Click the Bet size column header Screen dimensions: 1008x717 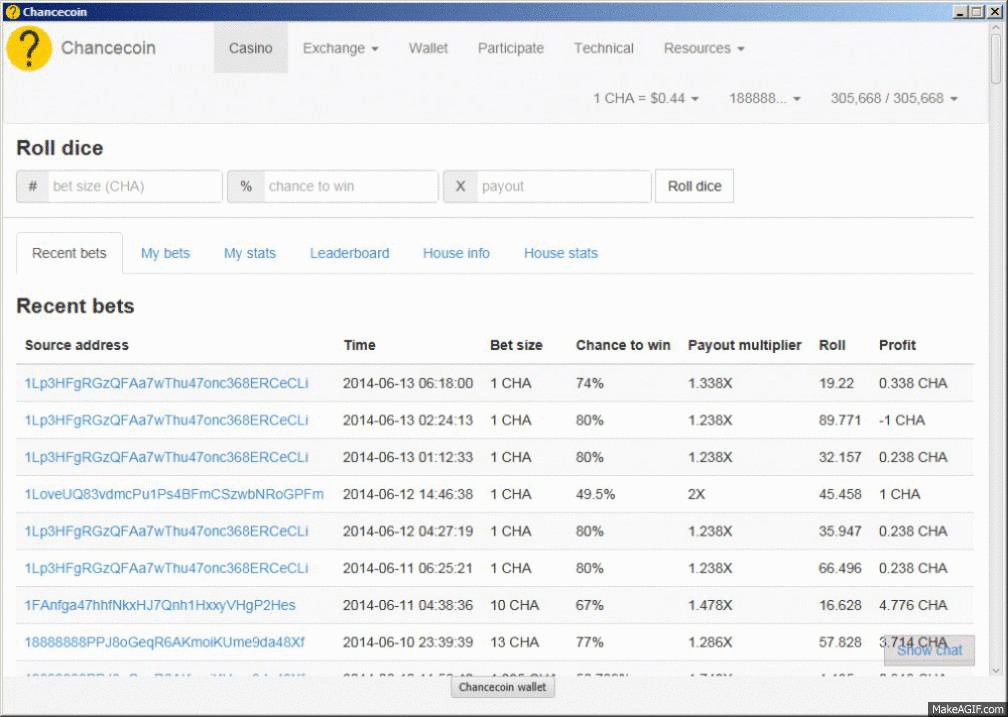(516, 345)
